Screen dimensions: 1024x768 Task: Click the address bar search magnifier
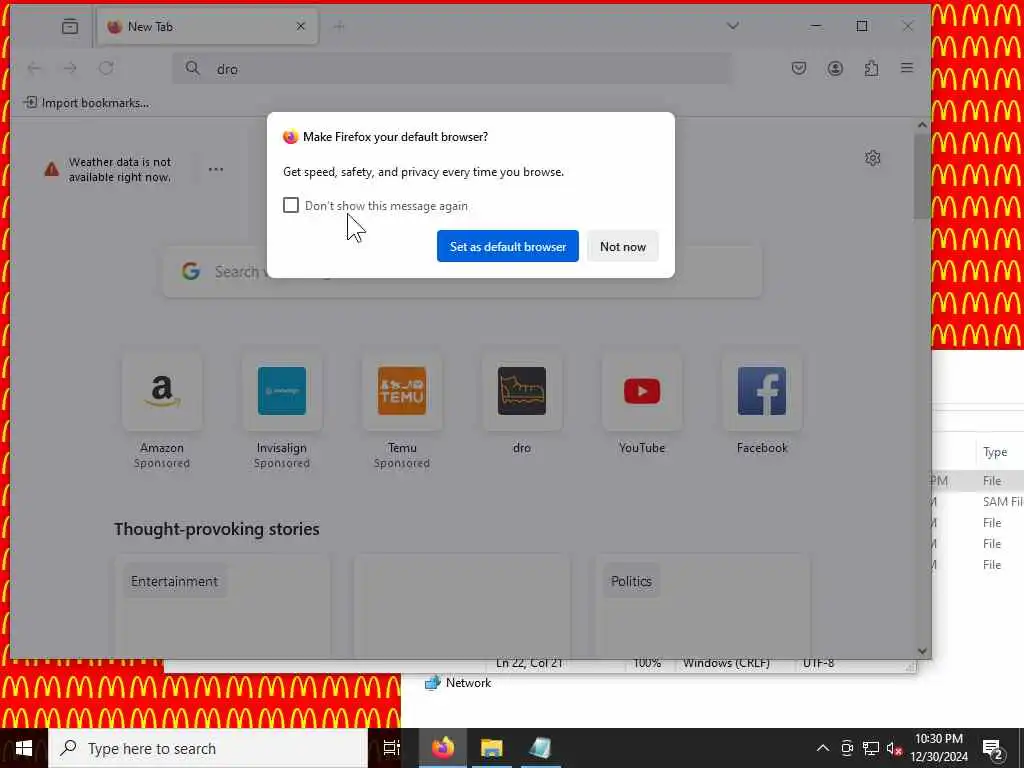193,68
